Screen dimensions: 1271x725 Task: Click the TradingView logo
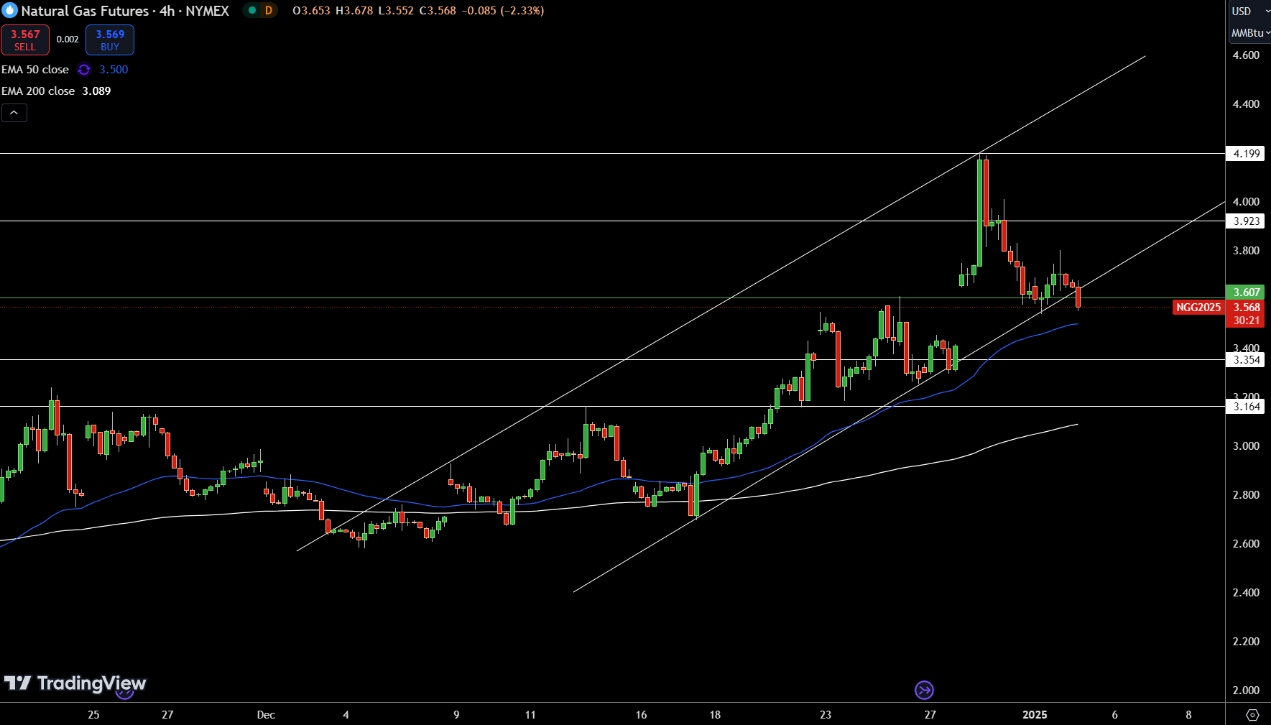tap(75, 684)
